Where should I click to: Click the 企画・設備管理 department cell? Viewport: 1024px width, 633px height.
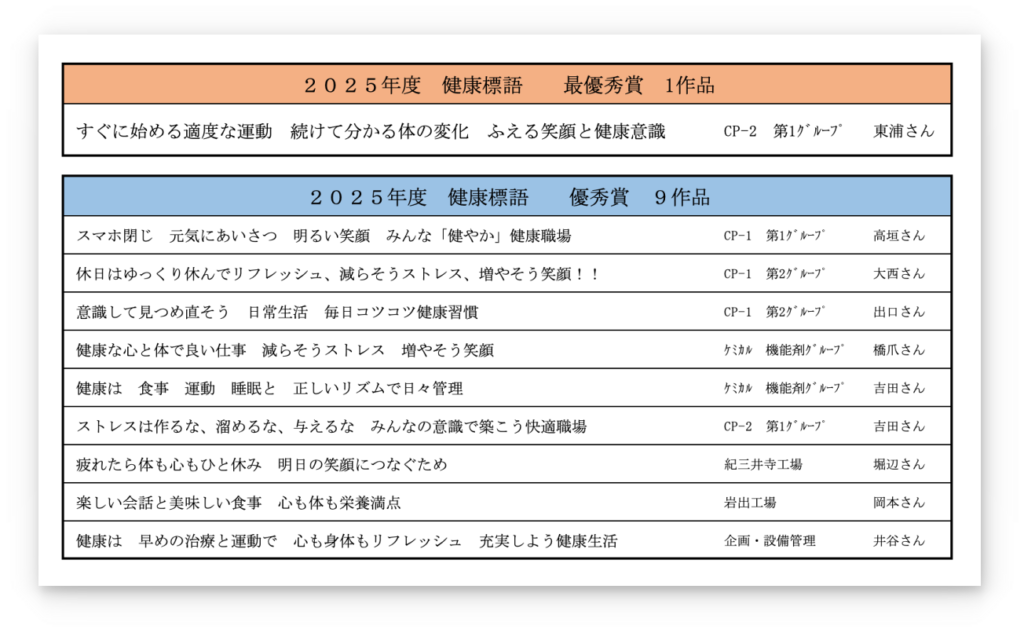point(769,541)
